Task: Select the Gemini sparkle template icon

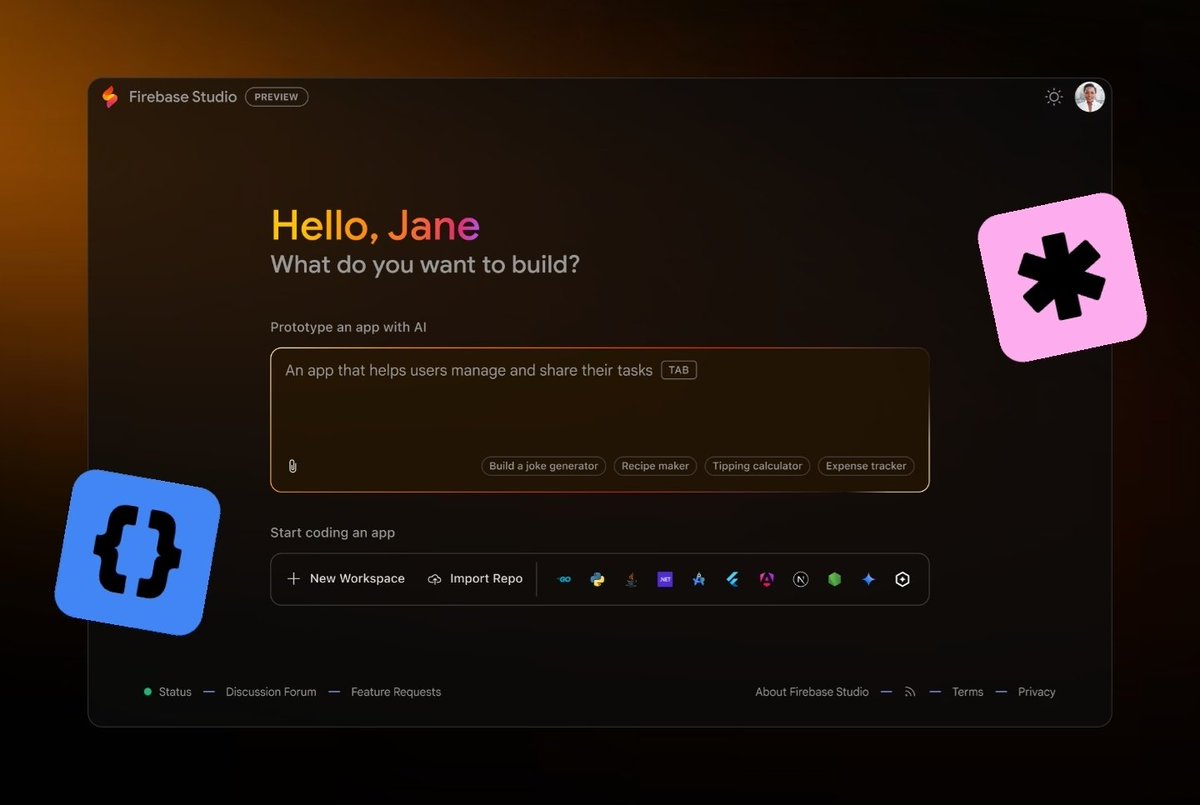Action: pyautogui.click(x=868, y=579)
